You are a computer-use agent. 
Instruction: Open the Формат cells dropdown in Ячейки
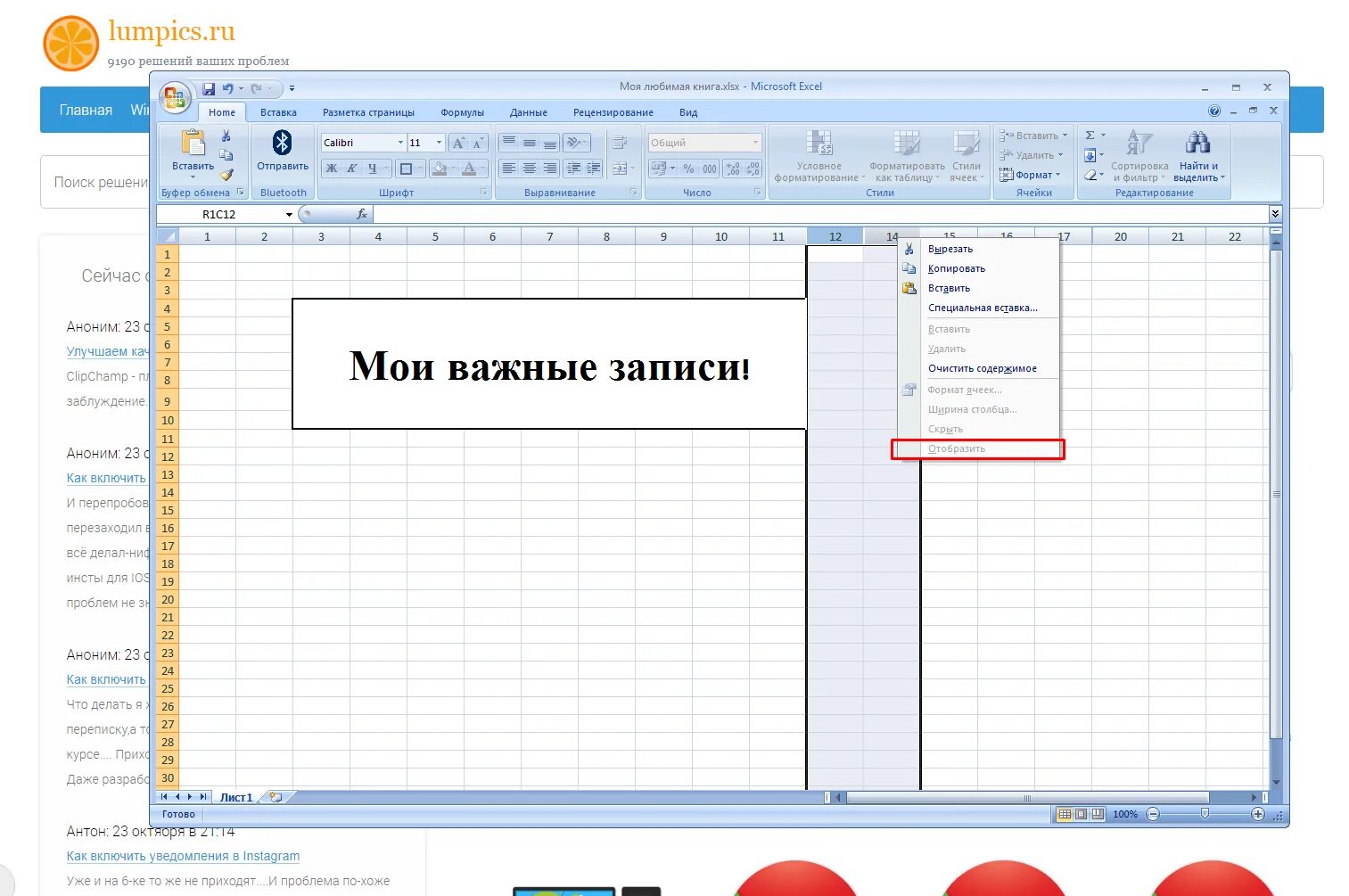1031,175
